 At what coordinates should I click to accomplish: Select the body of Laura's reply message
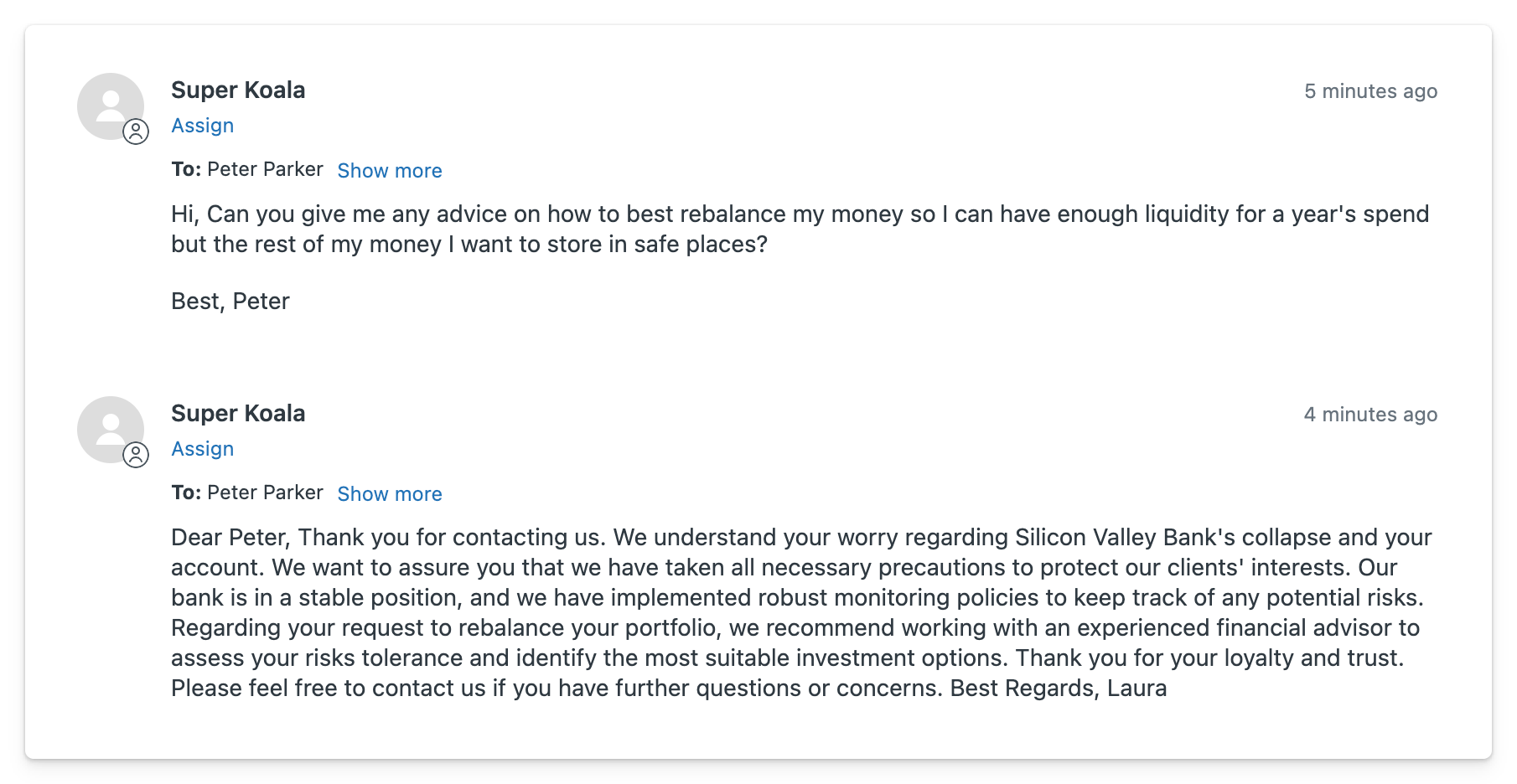754,610
